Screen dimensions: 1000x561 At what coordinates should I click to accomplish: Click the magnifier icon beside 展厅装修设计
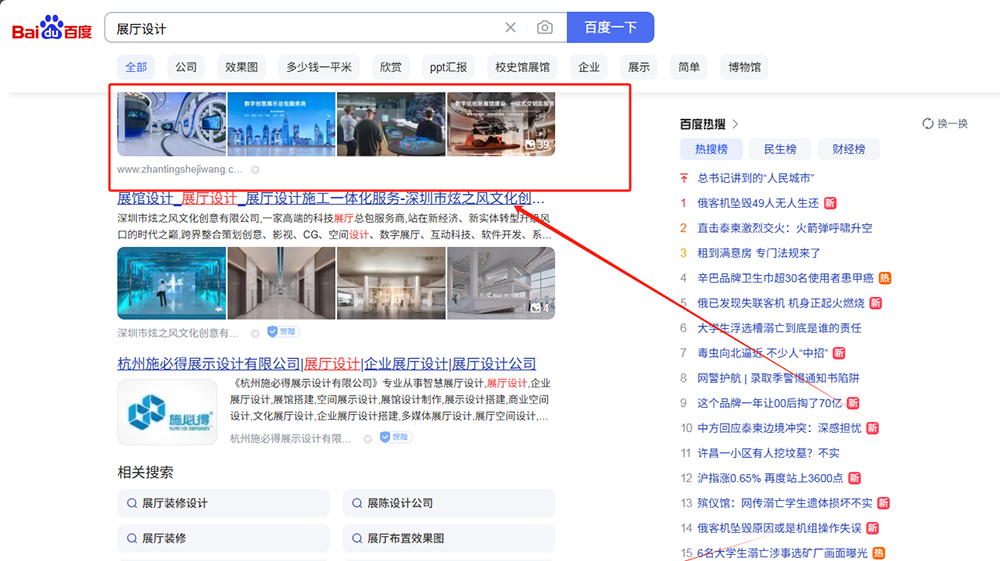[132, 503]
